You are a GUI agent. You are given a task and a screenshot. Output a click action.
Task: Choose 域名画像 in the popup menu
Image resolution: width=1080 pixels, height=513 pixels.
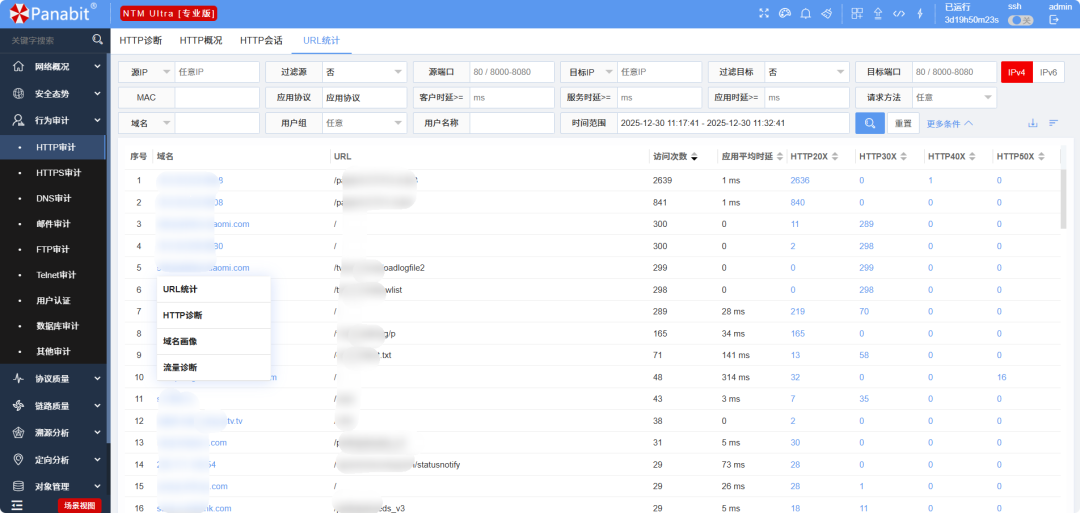[214, 342]
